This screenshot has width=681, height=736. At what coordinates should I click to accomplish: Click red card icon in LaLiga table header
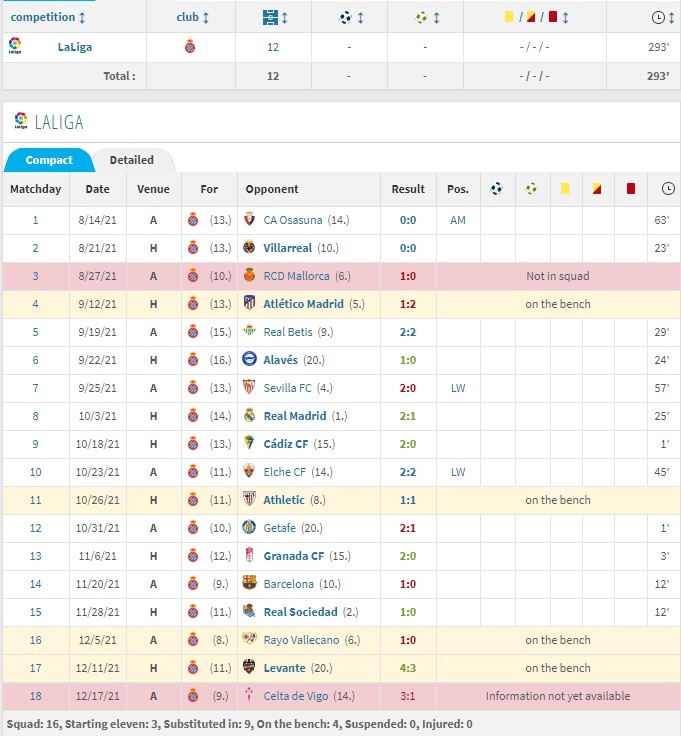[631, 189]
